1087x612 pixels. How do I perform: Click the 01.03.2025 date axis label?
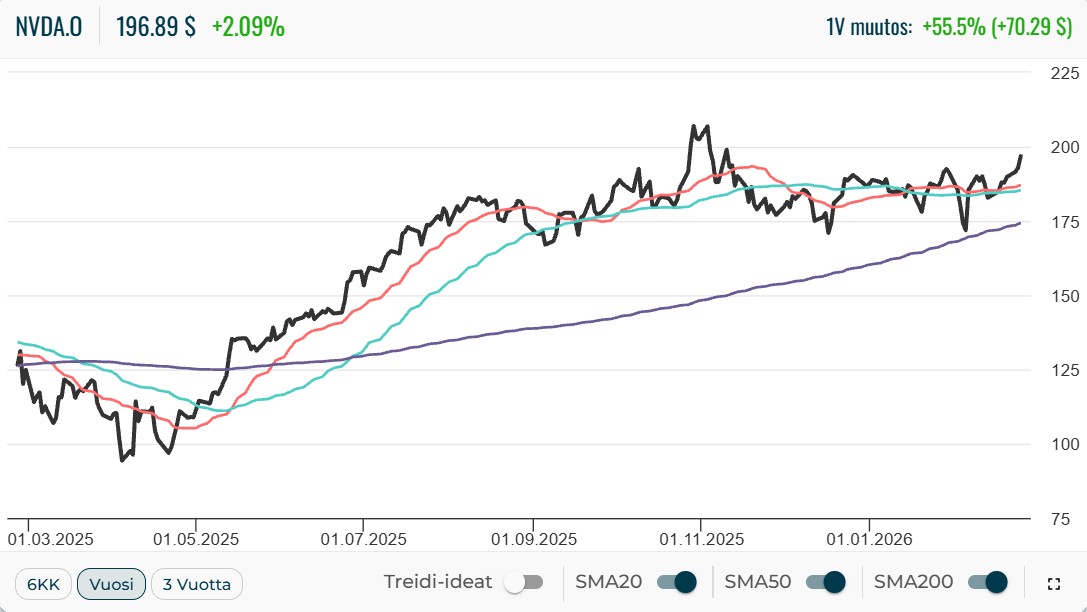click(x=50, y=539)
